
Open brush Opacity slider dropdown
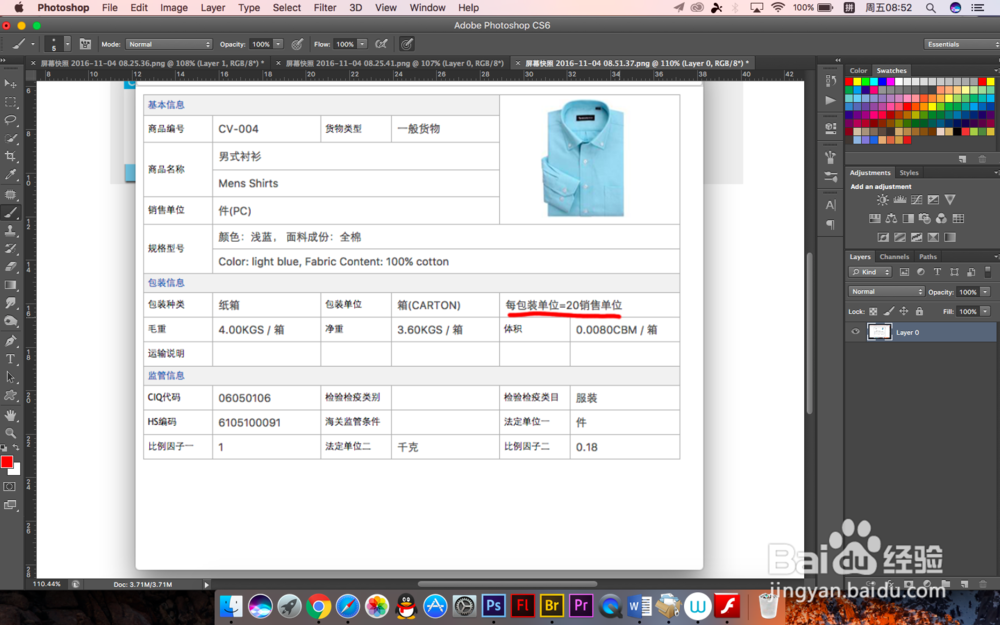pyautogui.click(x=278, y=44)
